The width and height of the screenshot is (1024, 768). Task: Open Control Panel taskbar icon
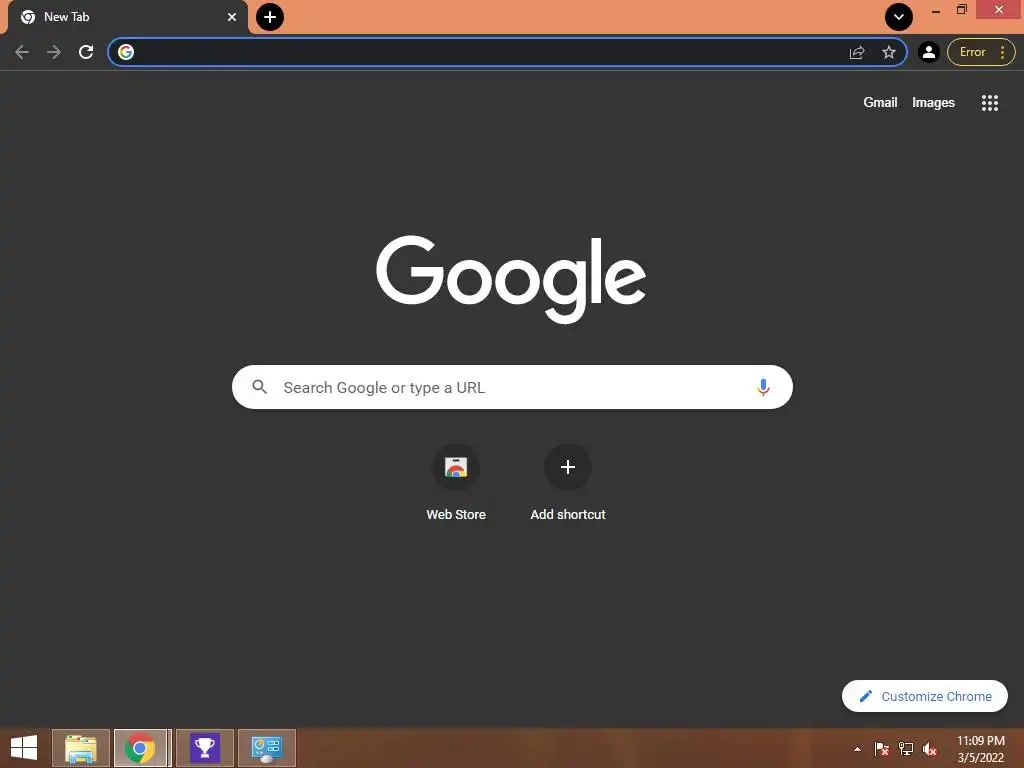(266, 748)
